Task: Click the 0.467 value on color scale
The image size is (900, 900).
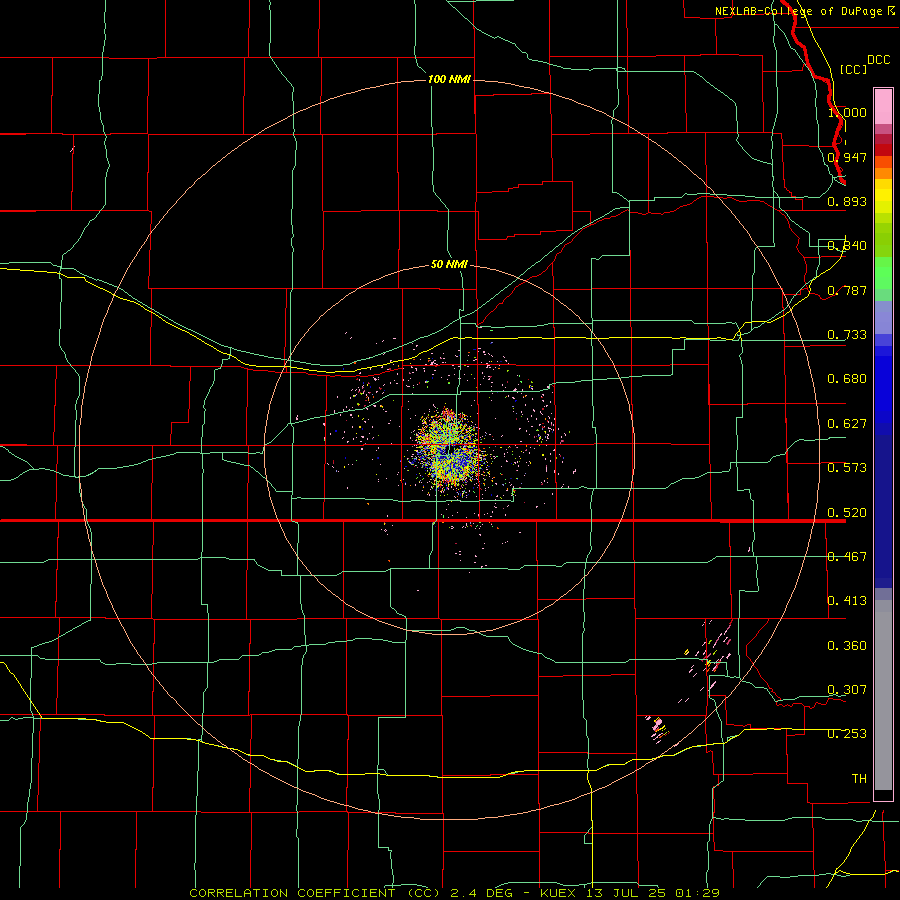Action: tap(847, 557)
